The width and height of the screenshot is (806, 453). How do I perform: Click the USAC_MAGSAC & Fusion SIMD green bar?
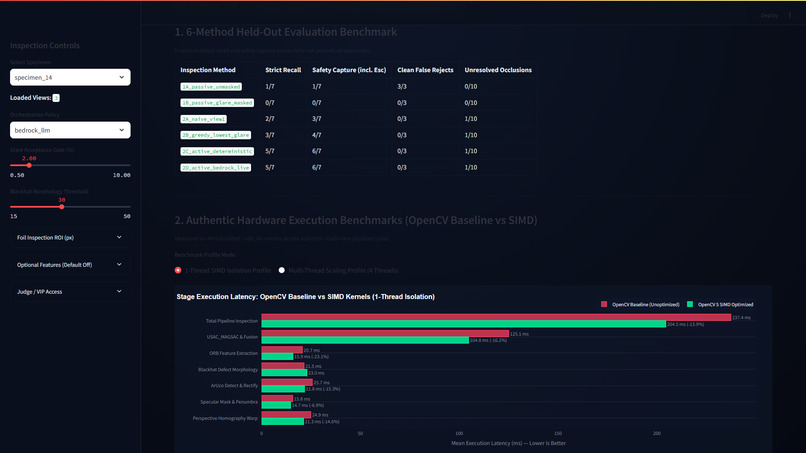365,340
